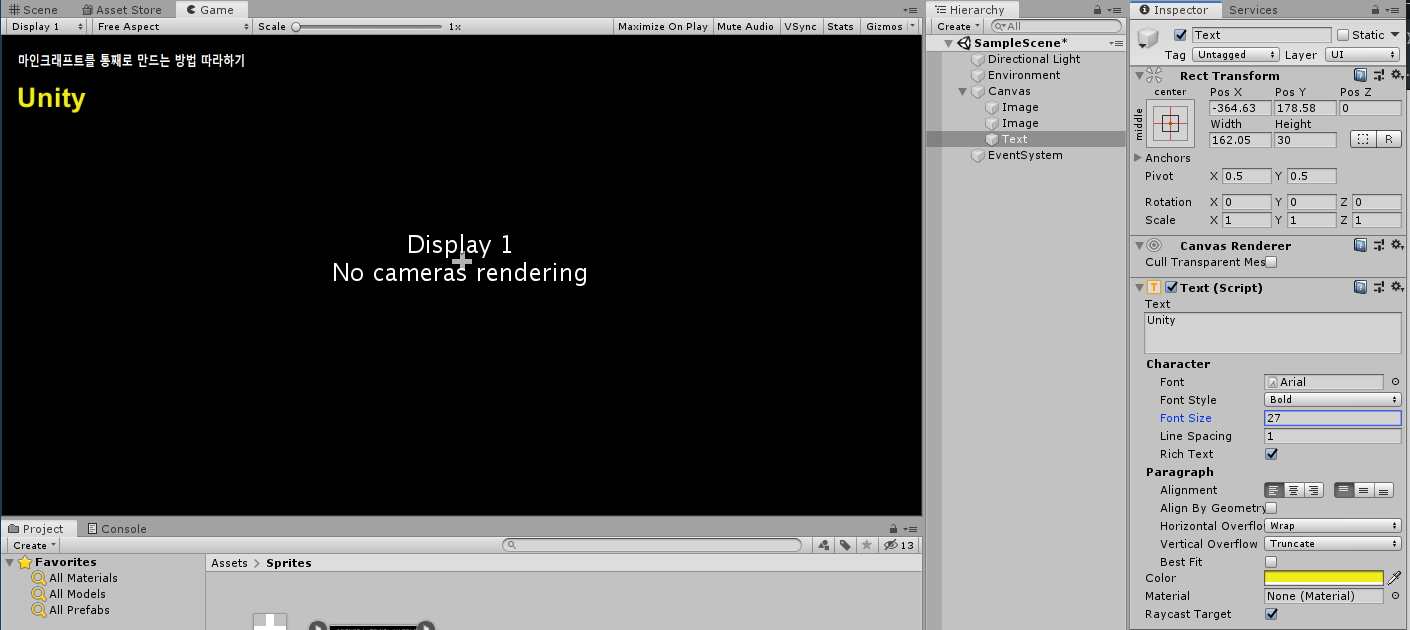This screenshot has width=1410, height=630.
Task: Toggle Rich Text checkbox
Action: [1271, 454]
